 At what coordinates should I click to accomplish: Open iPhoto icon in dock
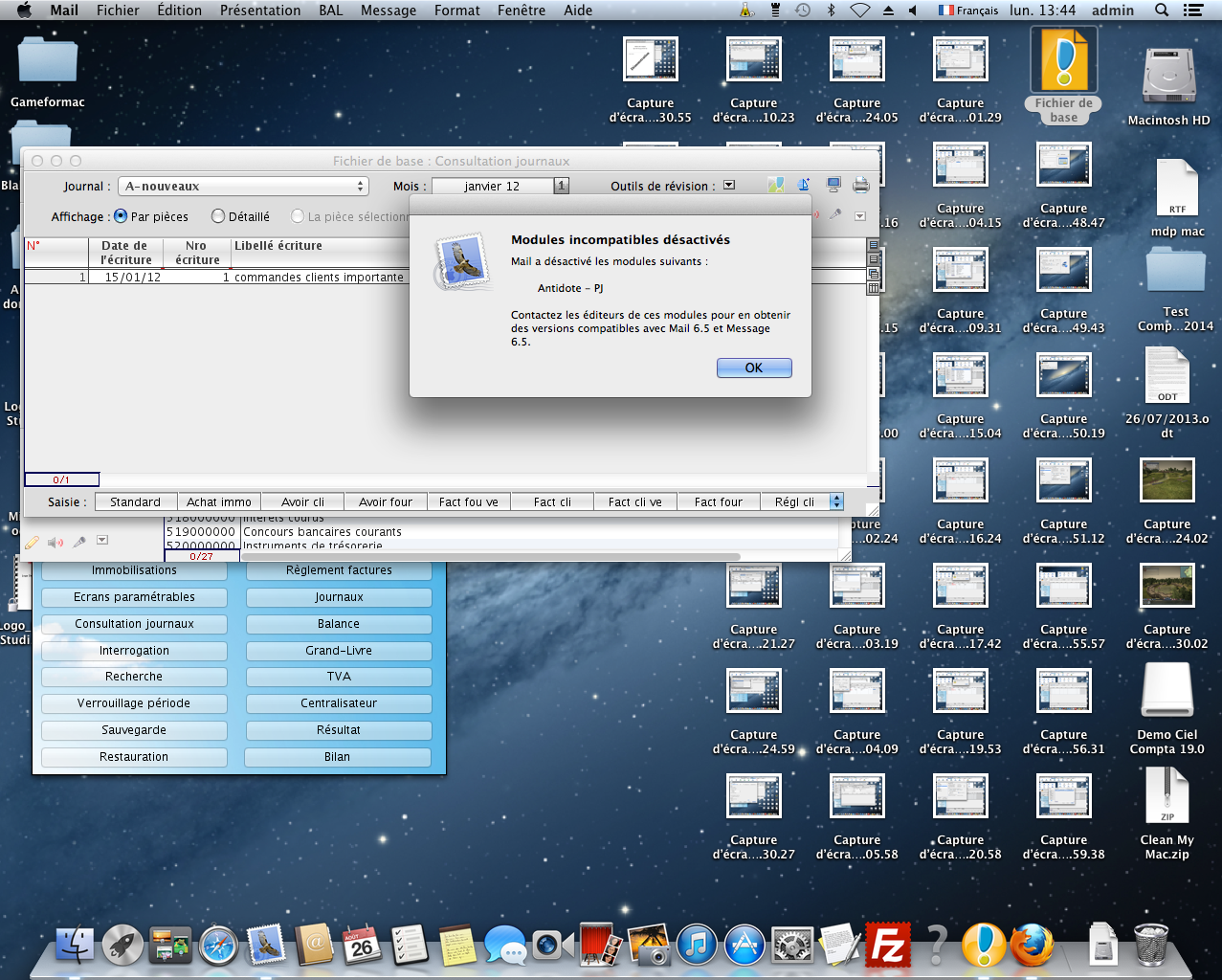coord(649,946)
